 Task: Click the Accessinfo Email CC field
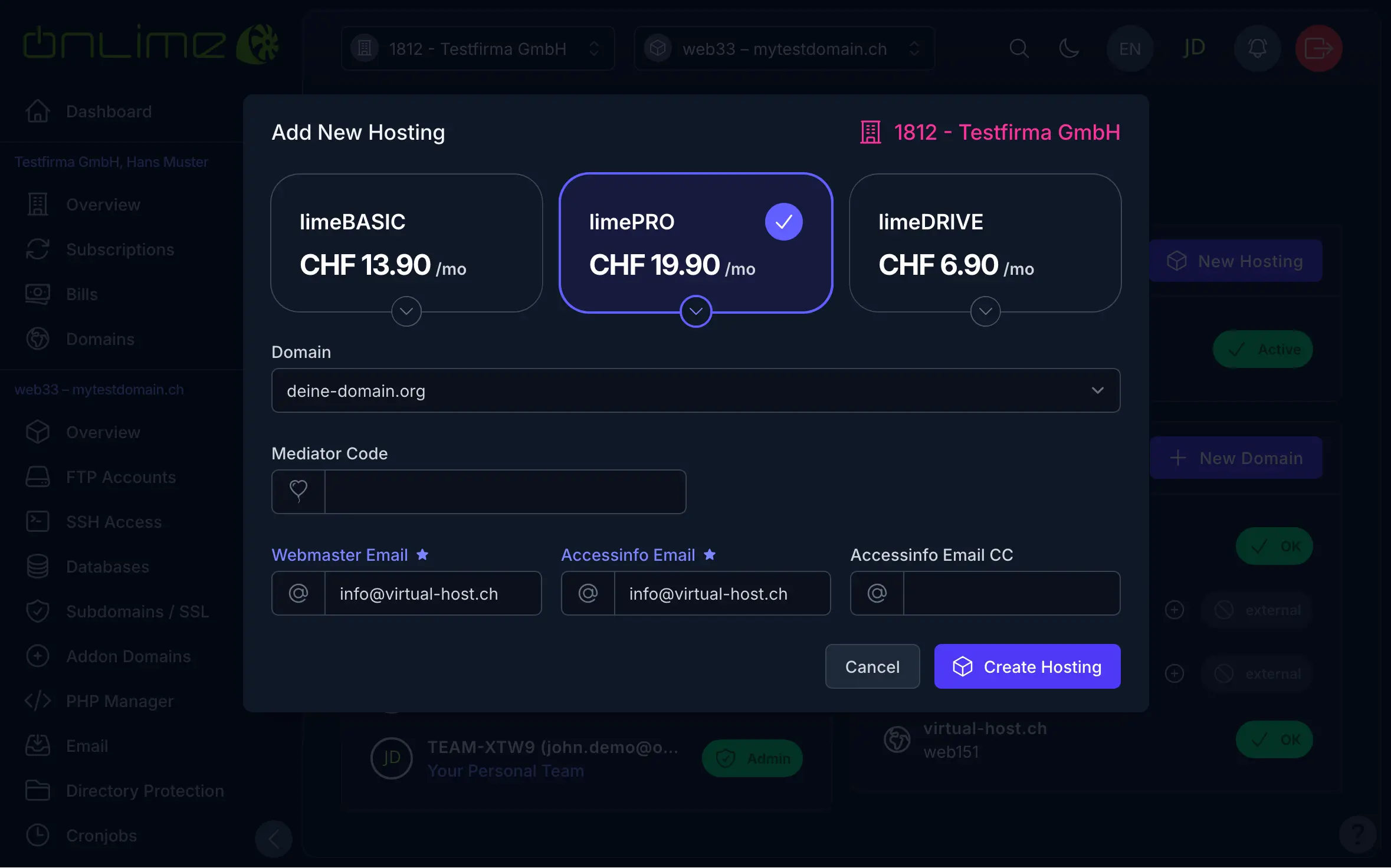pyautogui.click(x=1011, y=593)
